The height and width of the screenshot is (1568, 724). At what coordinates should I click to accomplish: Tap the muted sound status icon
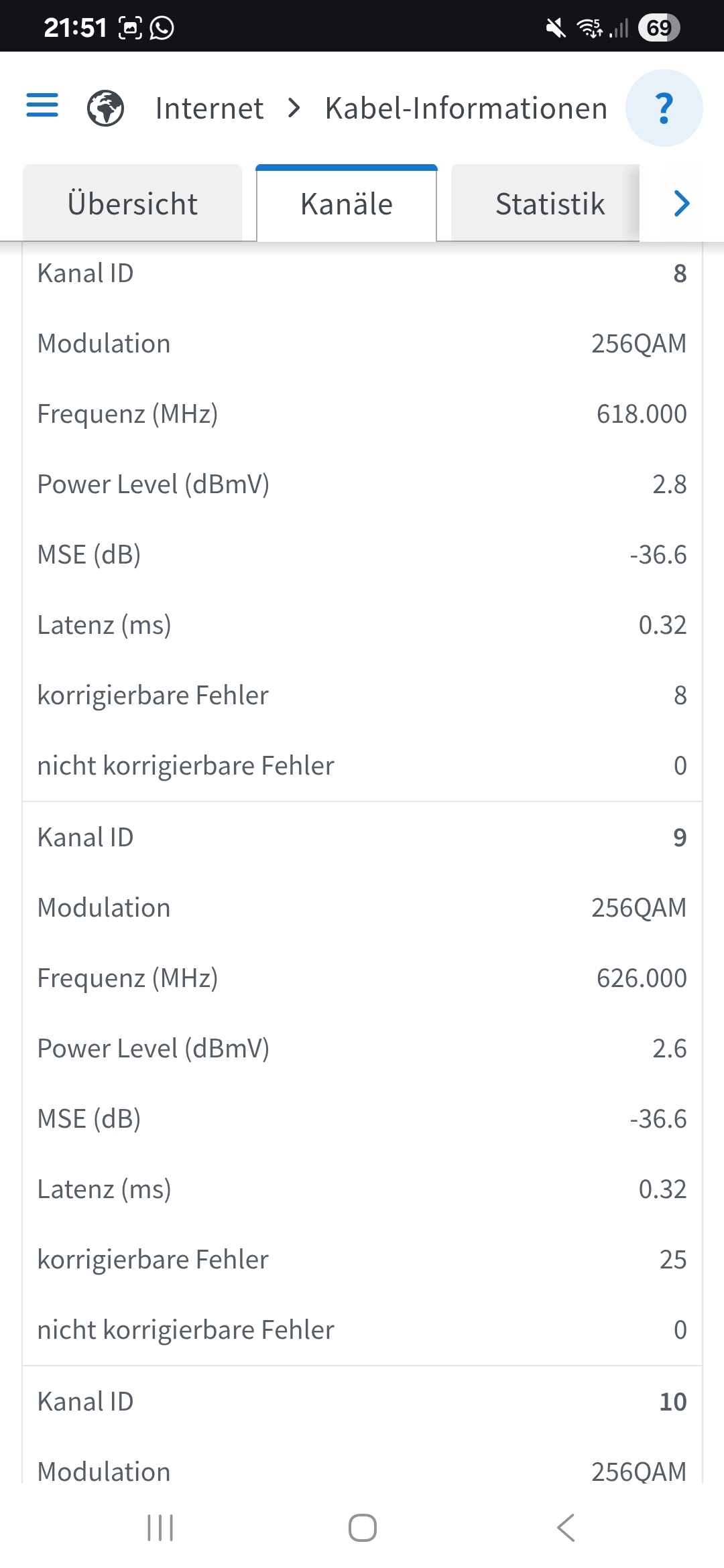click(555, 27)
